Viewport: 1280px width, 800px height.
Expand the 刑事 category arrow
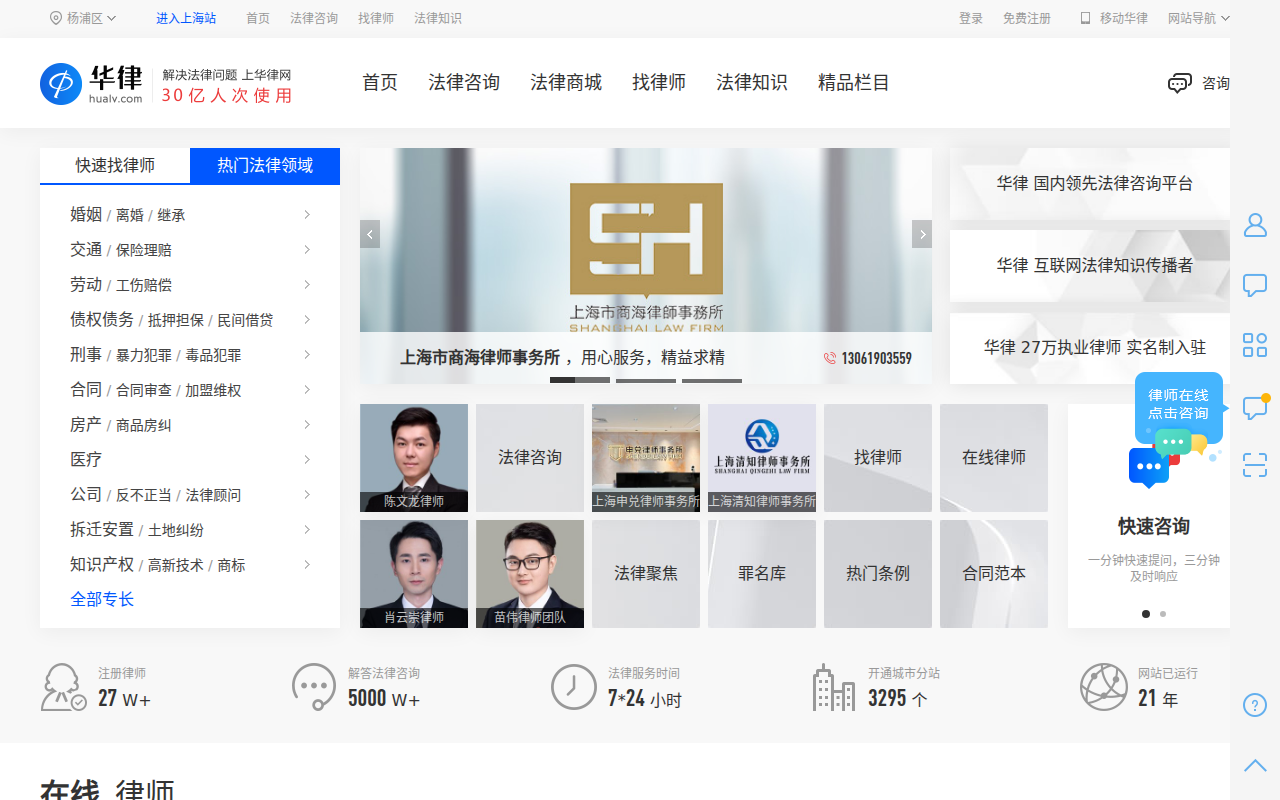307,355
